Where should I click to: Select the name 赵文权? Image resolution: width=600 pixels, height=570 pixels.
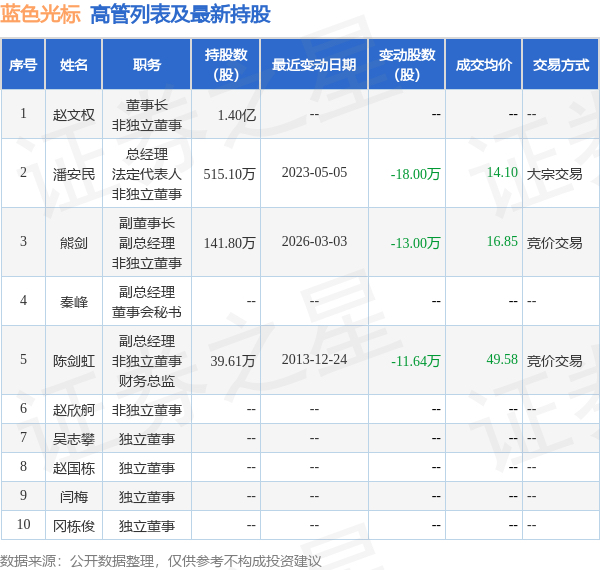point(74,115)
